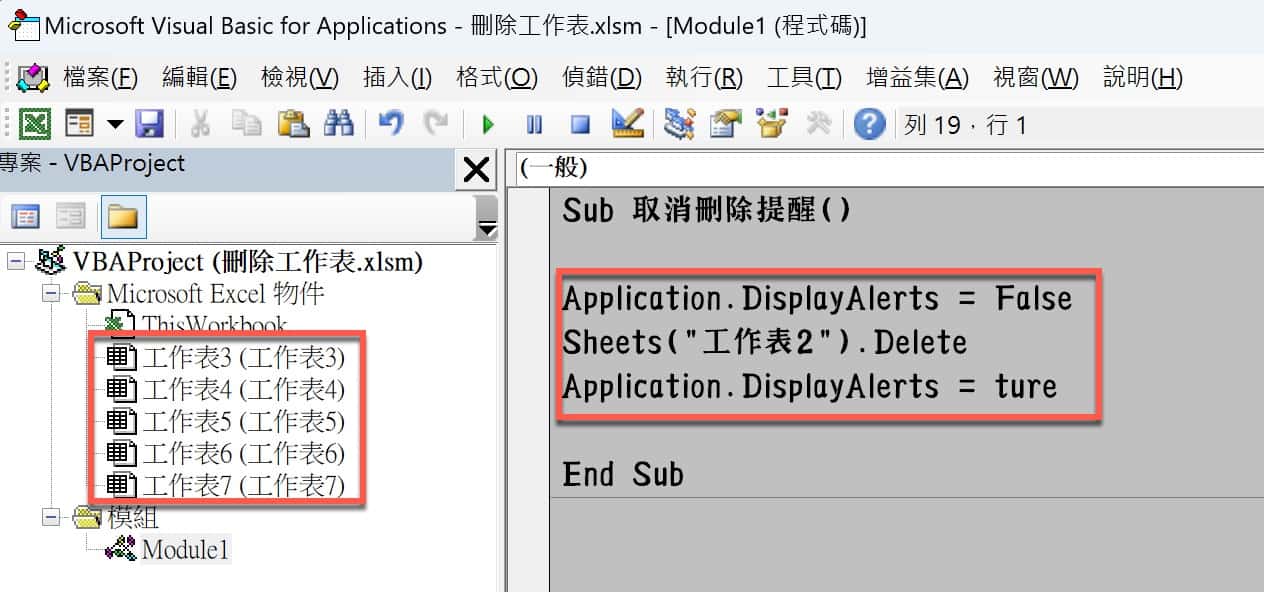Viewport: 1264px width, 592px height.
Task: Select 工作表3 (工作表3) in the tree
Action: (x=243, y=357)
